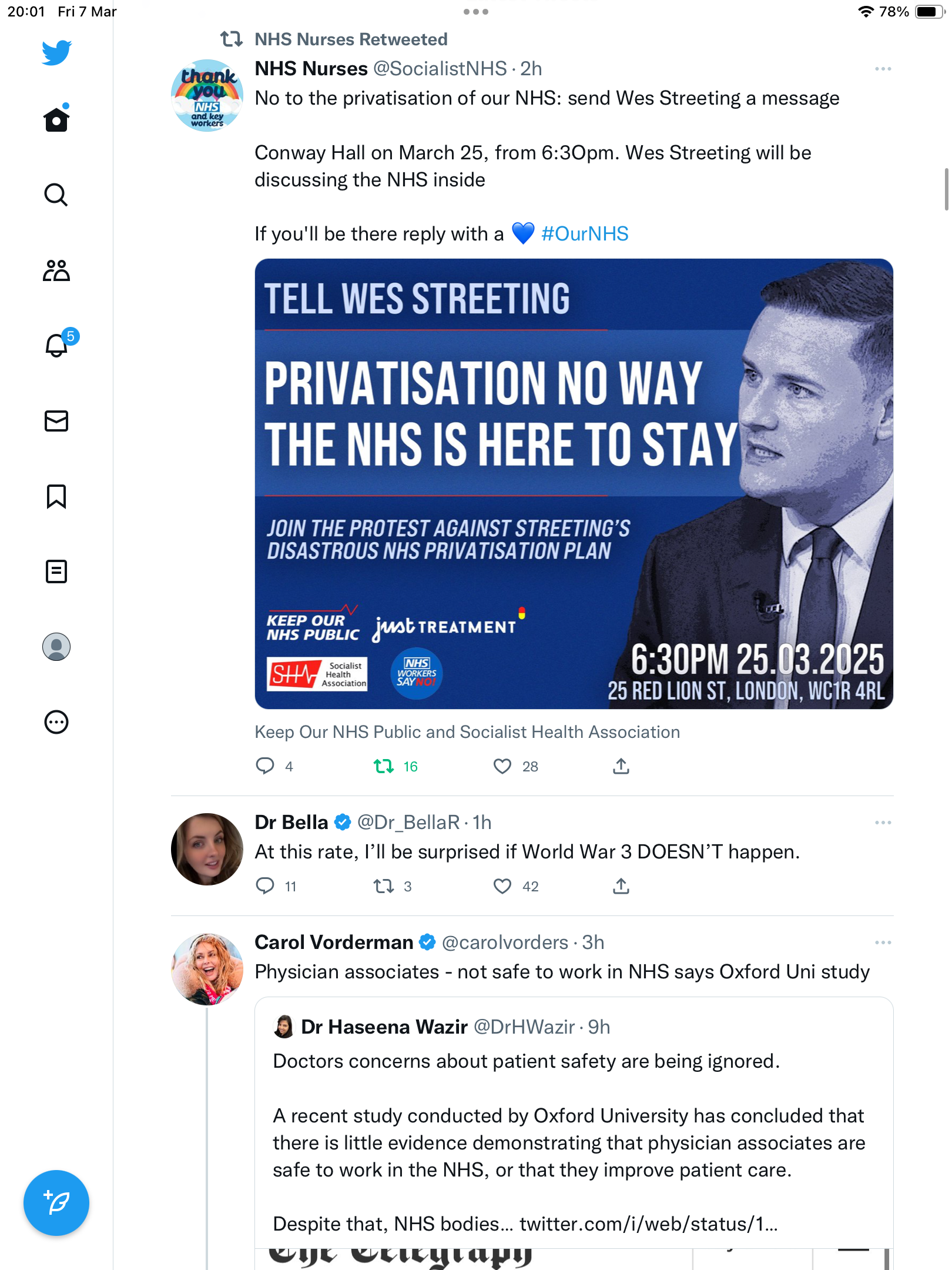Open the Wes Streeting protest poster image
Screen dimensions: 952x1270
[574, 484]
